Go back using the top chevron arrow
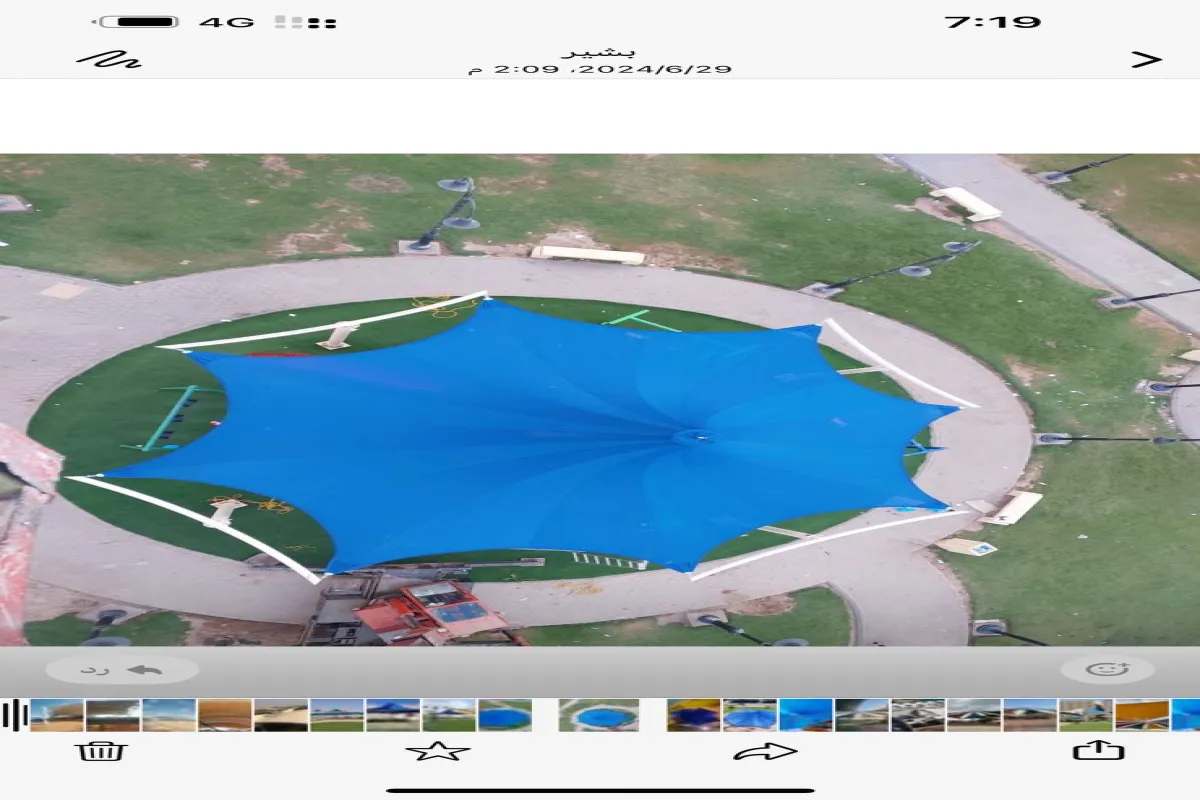 coord(1146,59)
